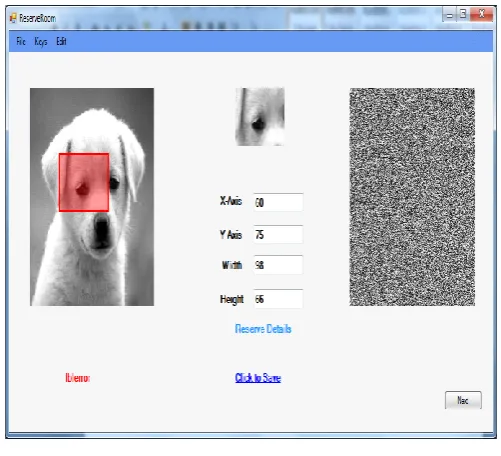
Task: Maximize the ReserveRoom window
Action: (463, 15)
